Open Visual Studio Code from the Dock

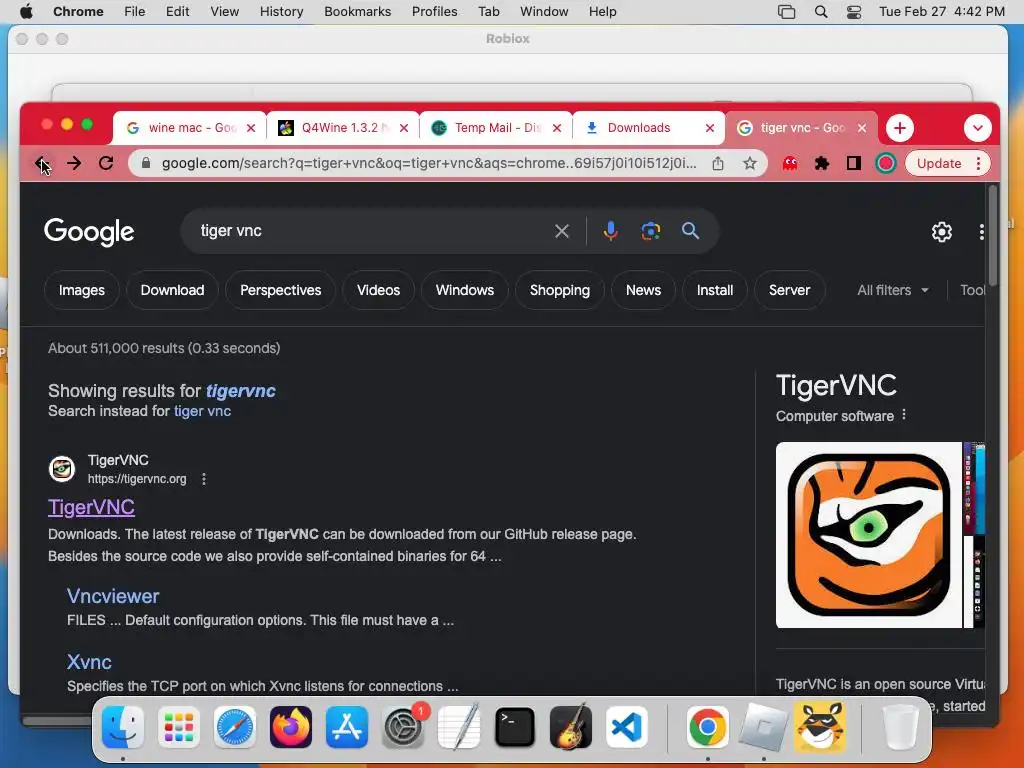[x=626, y=727]
